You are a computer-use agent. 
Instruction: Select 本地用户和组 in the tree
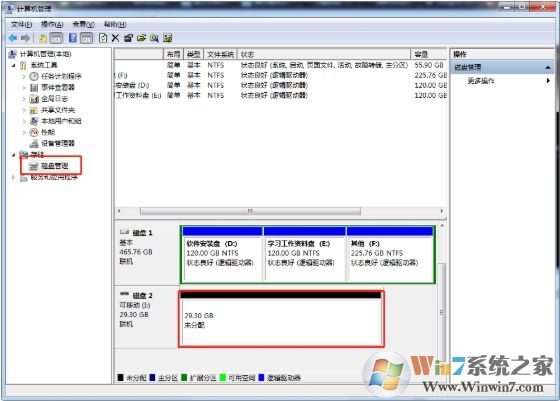pos(61,121)
